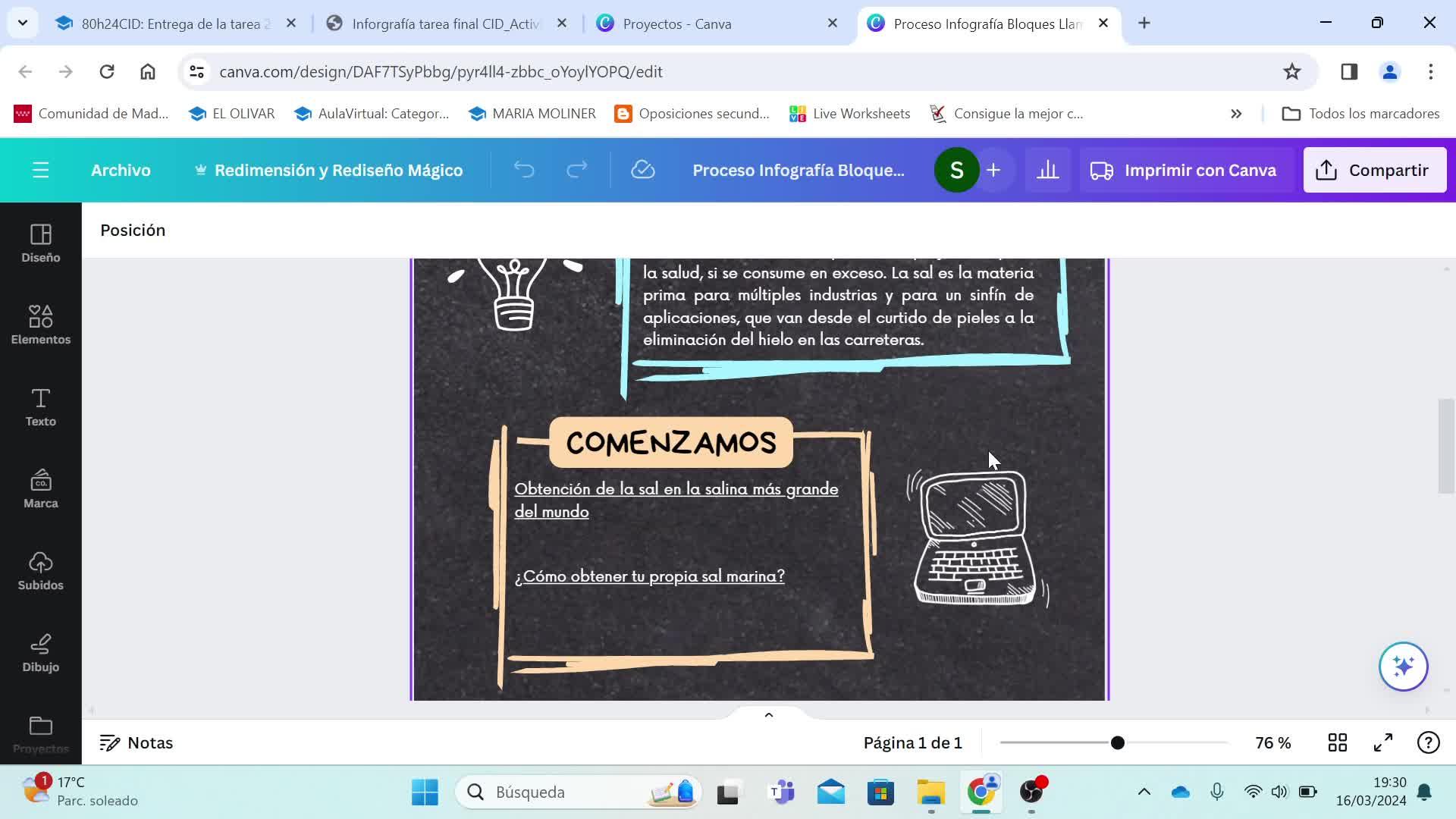Image resolution: width=1456 pixels, height=819 pixels.
Task: Expand the pages thumbnail strip chevron
Action: 768,715
